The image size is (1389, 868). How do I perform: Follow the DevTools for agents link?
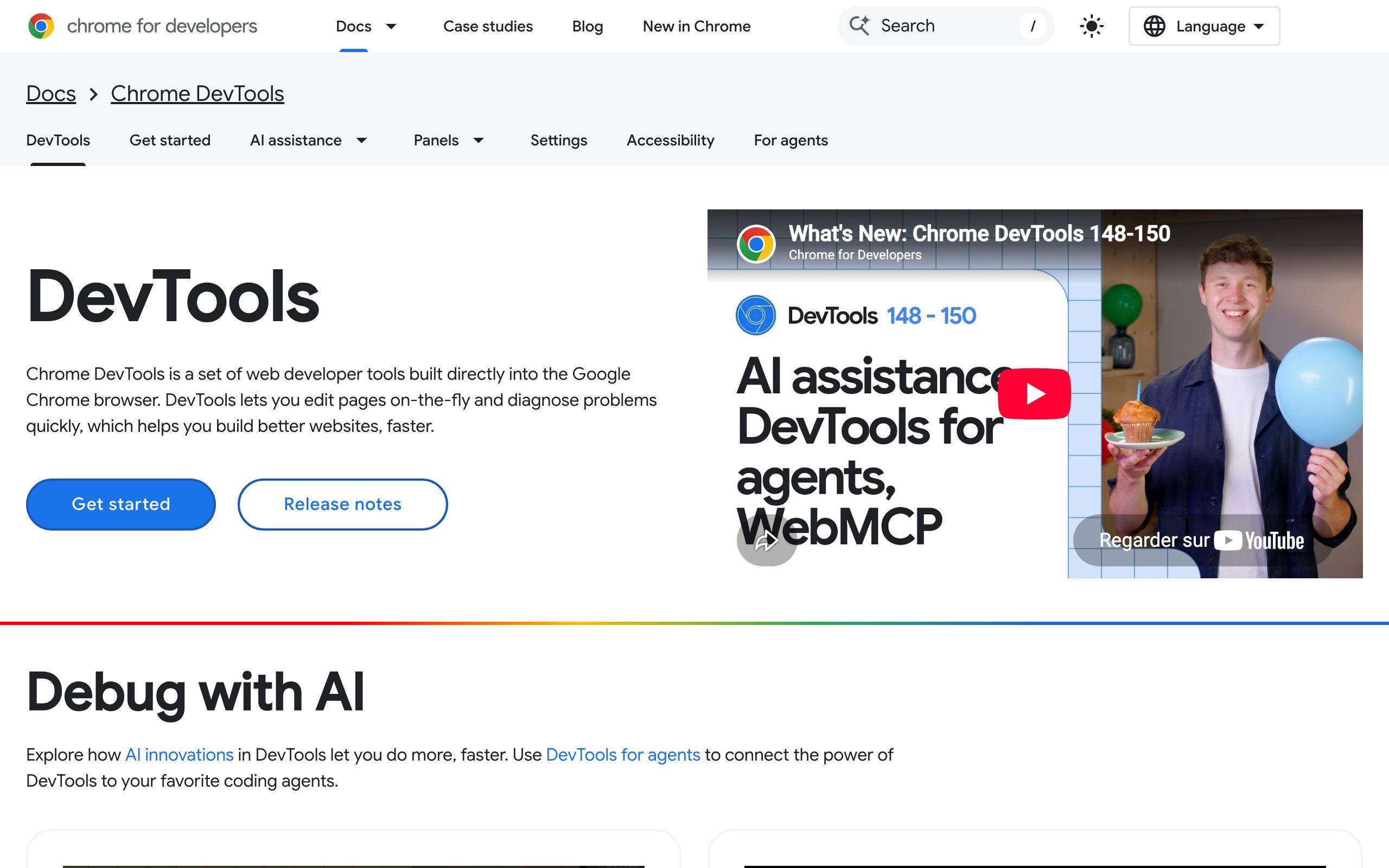(x=623, y=754)
